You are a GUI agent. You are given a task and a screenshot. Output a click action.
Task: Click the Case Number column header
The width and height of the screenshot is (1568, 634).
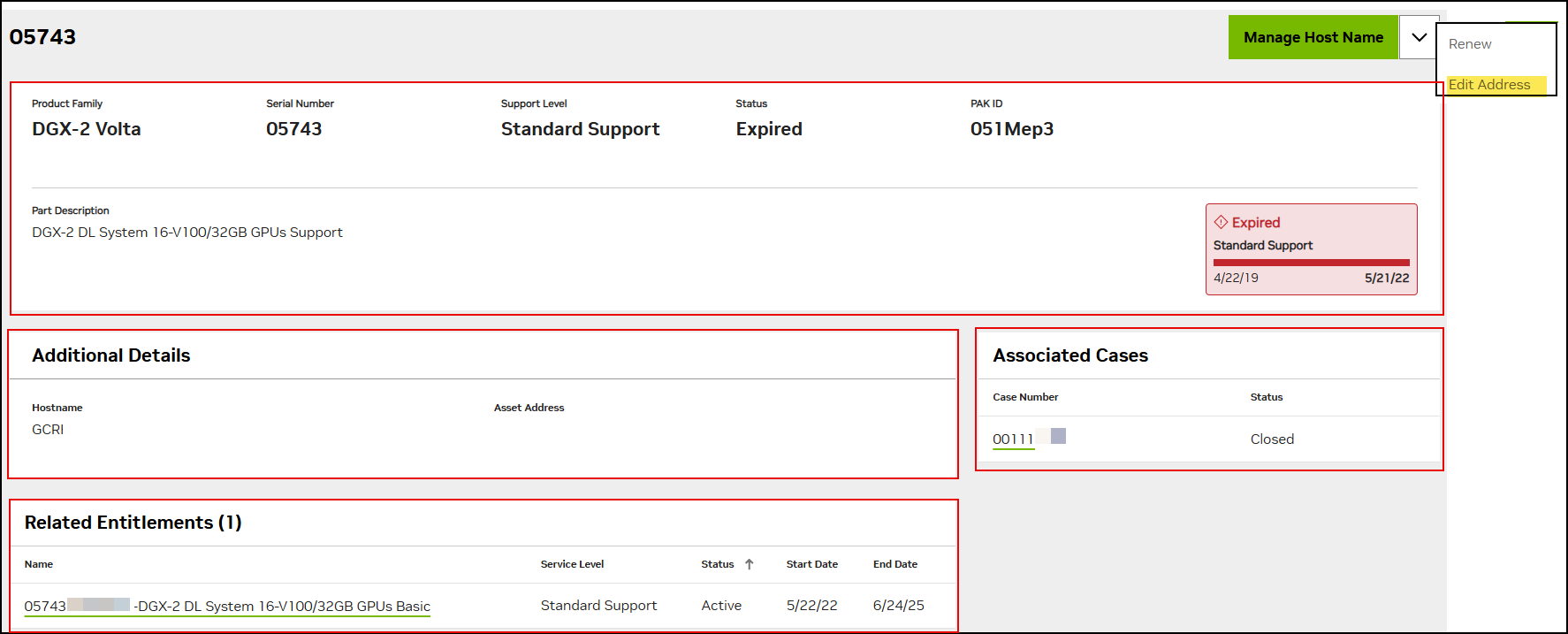[x=1025, y=397]
